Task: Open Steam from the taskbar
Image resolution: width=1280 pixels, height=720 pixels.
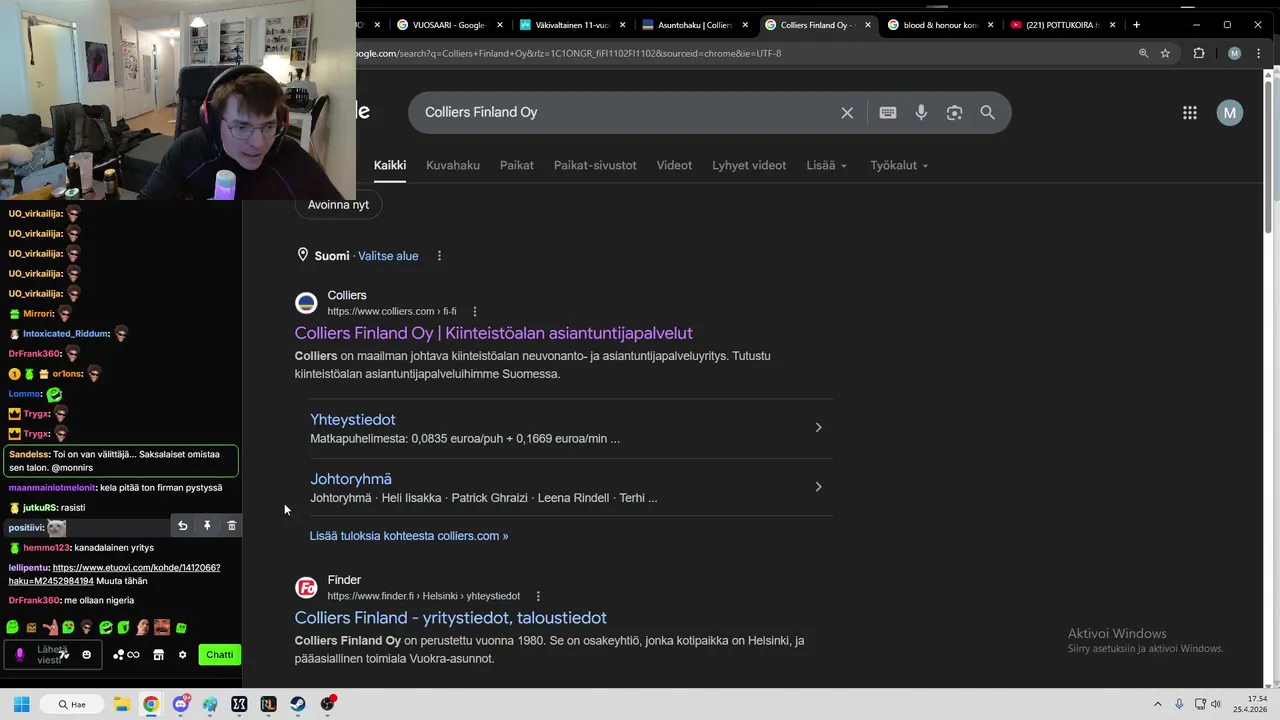Action: tap(298, 704)
